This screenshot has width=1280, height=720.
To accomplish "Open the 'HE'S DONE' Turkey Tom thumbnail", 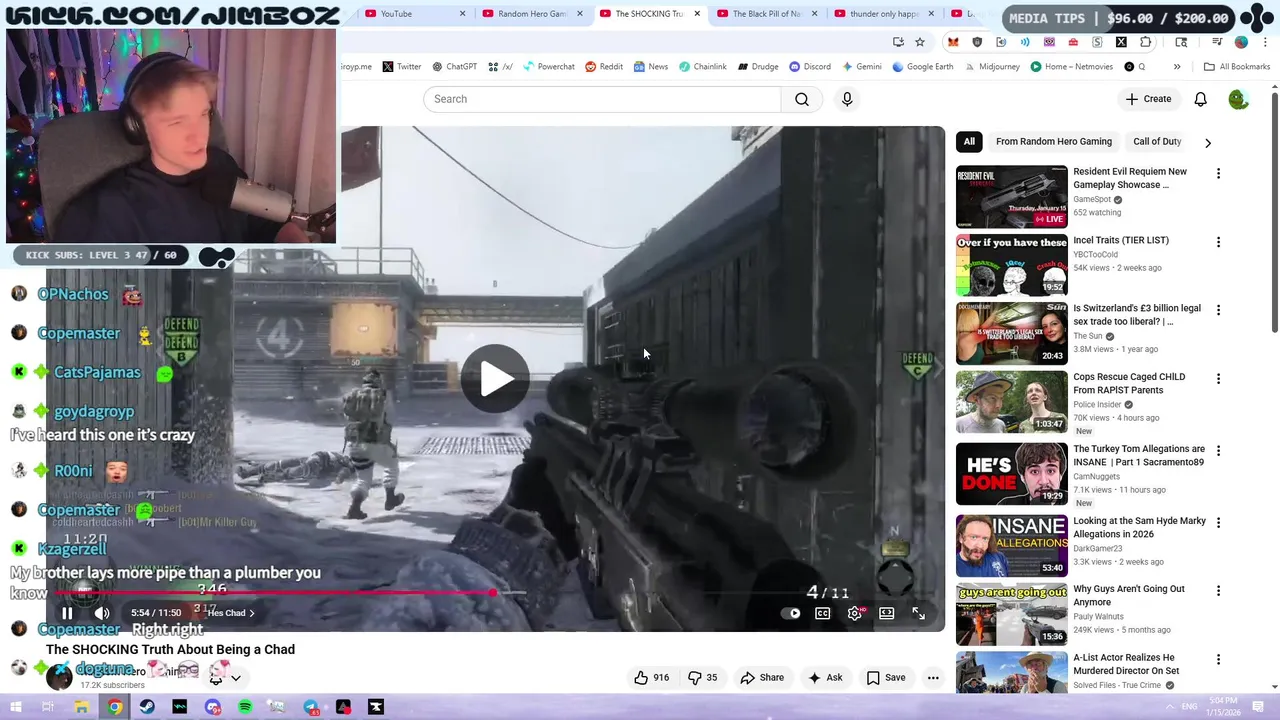I will point(1011,474).
